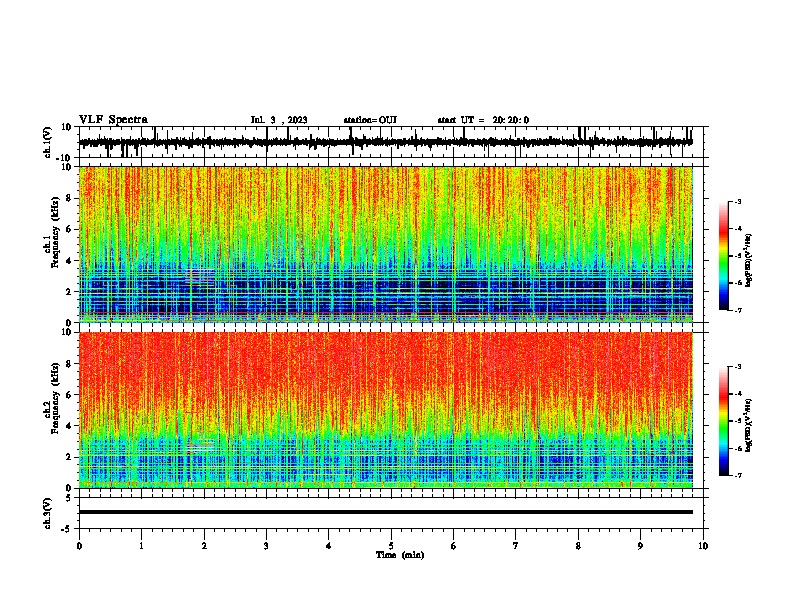792x612 pixels.
Task: Click inside the ch.2 frequency spectrogram
Action: click(385, 410)
